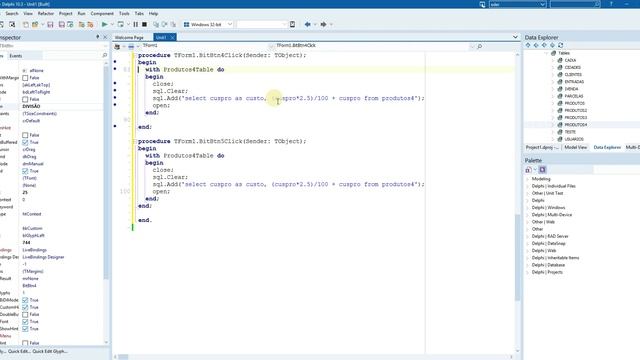
Task: Click the blue Back navigation arrow
Action: (307, 24)
